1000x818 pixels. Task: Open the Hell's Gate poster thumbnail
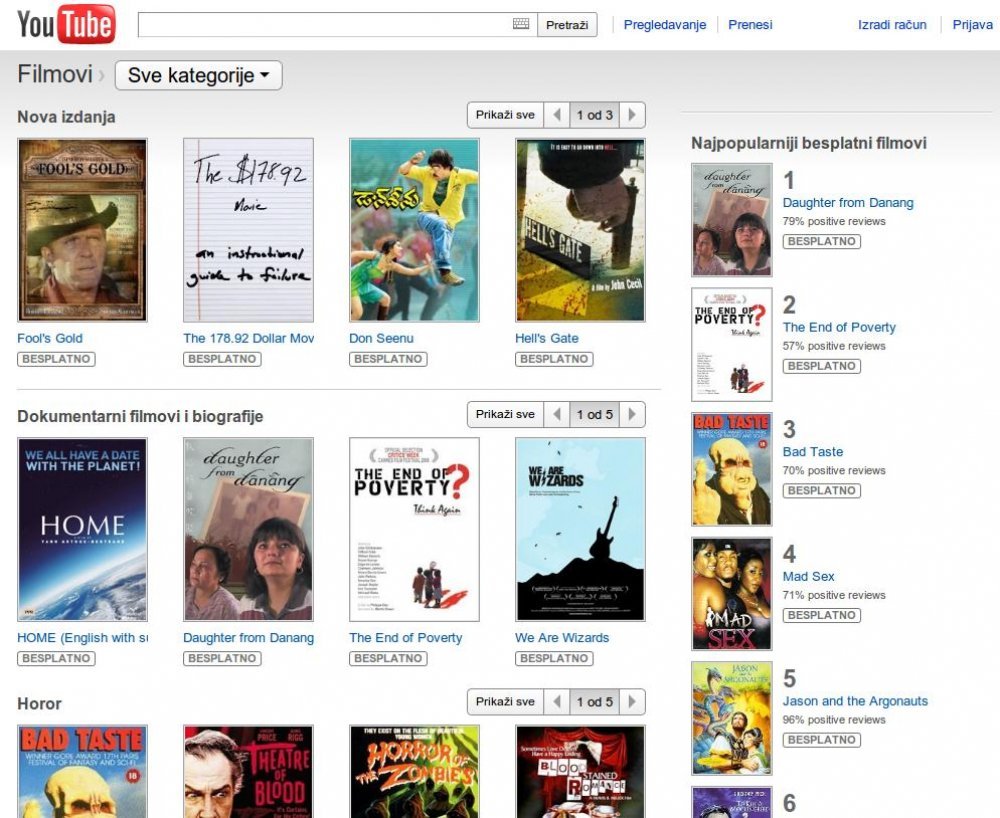580,230
